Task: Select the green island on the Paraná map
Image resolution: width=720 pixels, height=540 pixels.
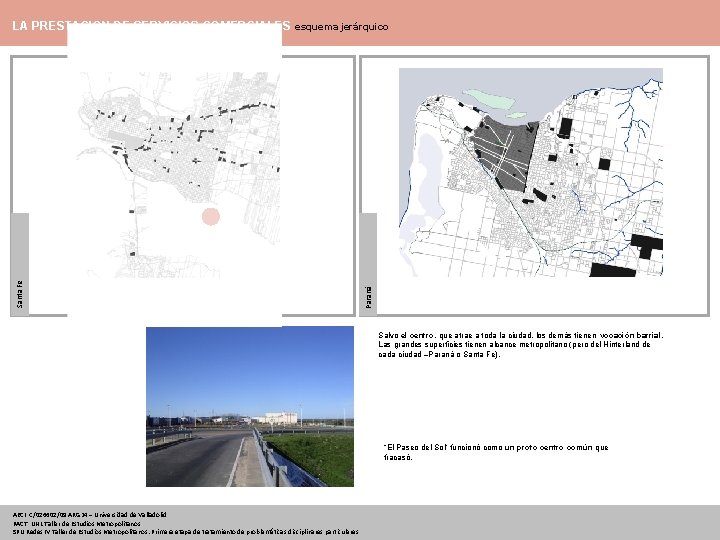Action: click(x=489, y=99)
